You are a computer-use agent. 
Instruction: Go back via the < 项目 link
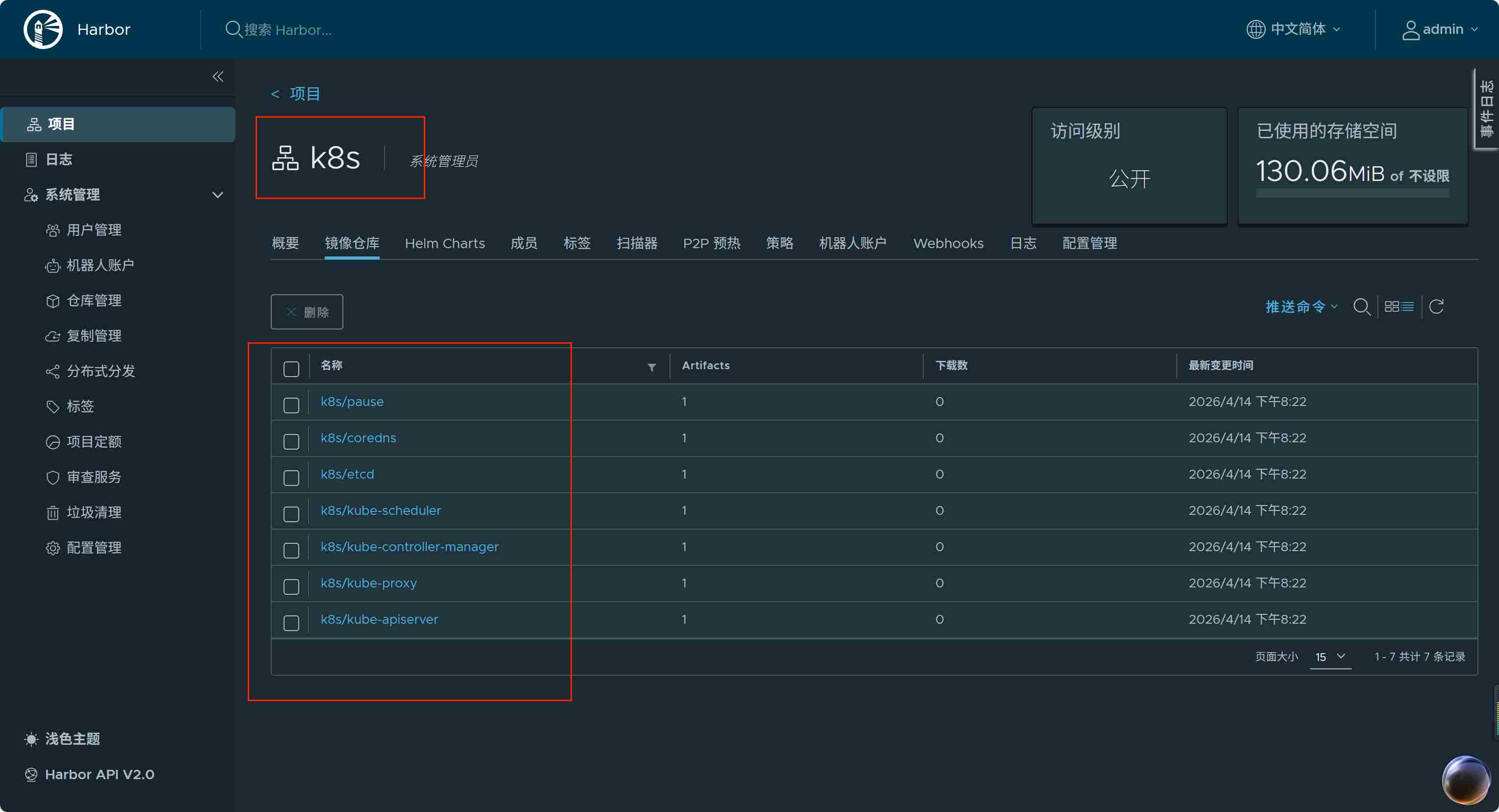pyautogui.click(x=296, y=94)
